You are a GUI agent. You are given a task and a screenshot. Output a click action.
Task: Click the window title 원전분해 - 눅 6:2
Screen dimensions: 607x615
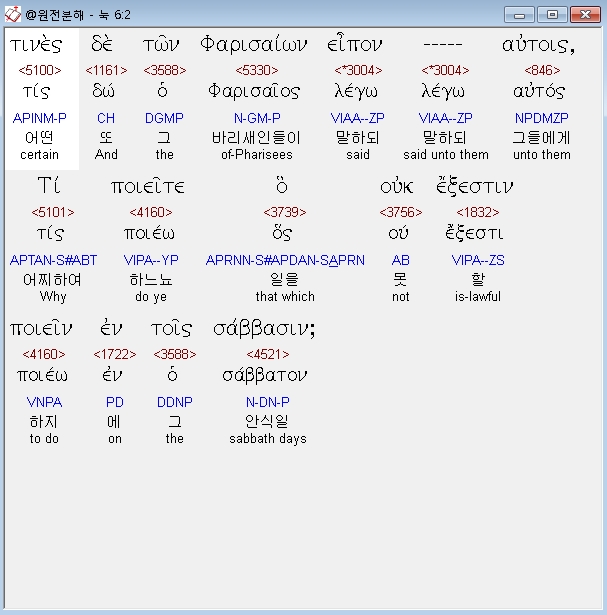78,15
